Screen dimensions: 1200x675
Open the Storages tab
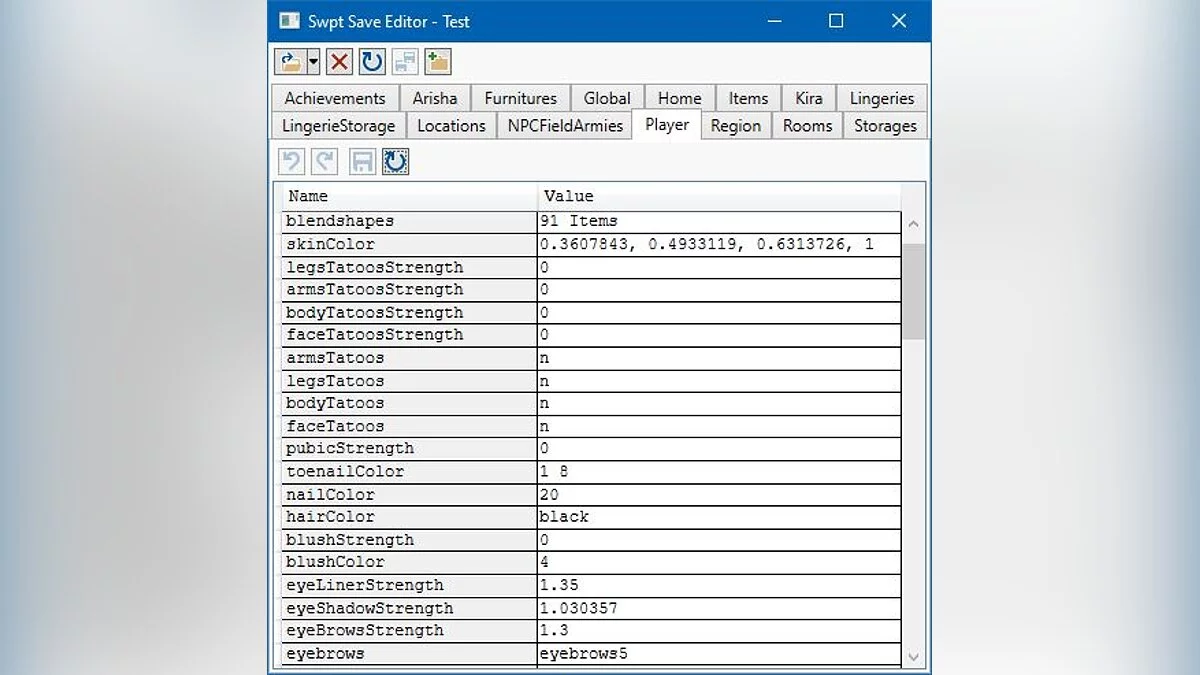pos(885,126)
